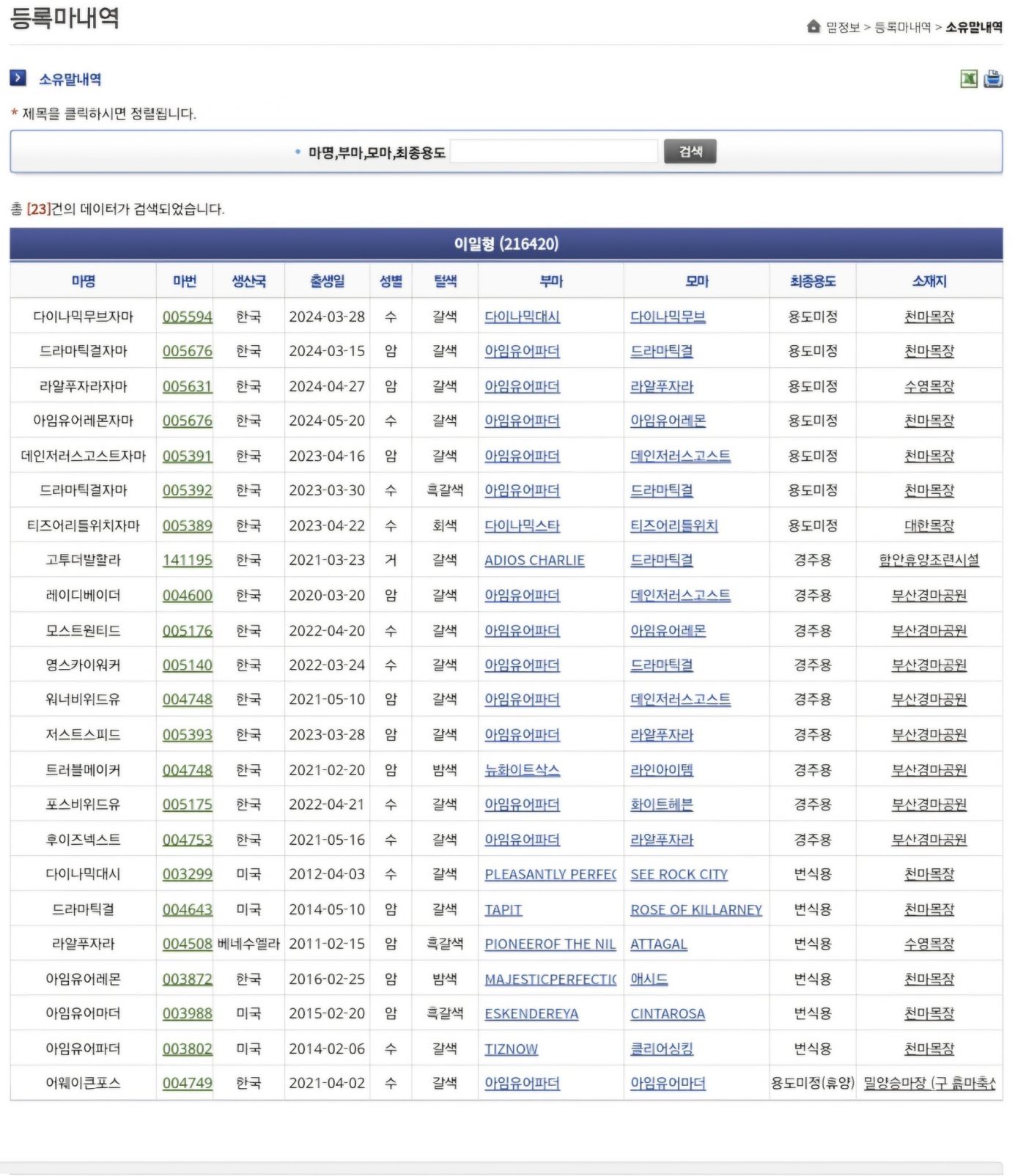Open the TIZNOW sire link
1026x1176 pixels.
[x=511, y=1049]
